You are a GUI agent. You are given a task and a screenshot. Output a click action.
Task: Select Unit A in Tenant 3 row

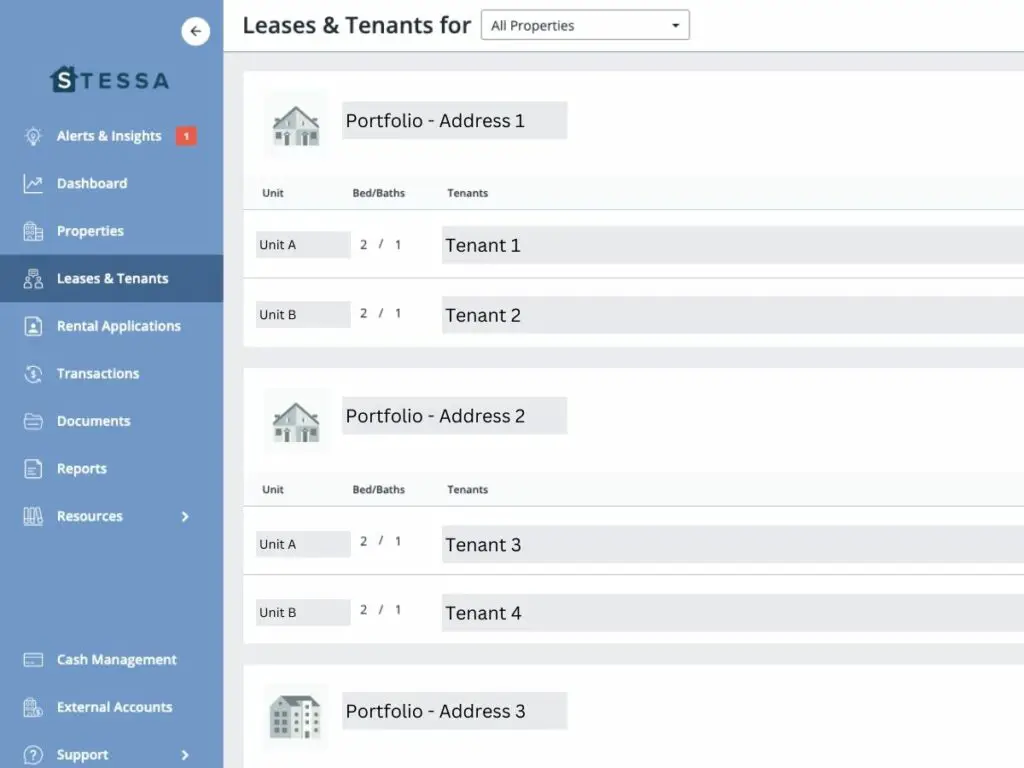(x=303, y=544)
